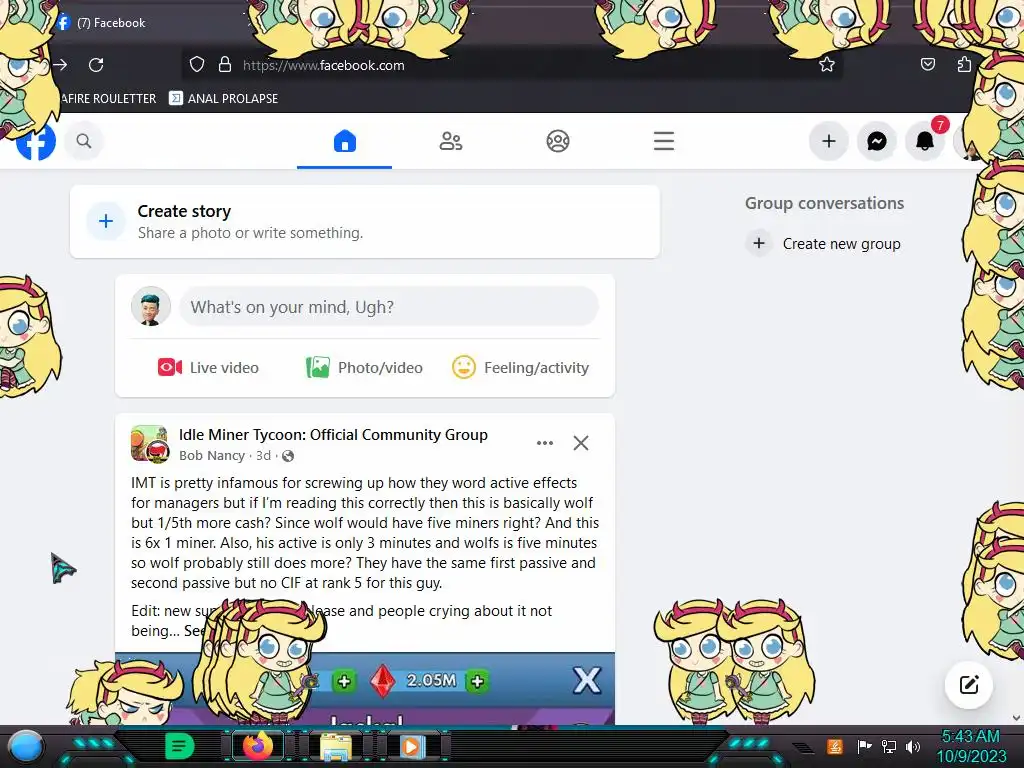Open browser extensions puzzle icon
Screen dimensions: 1024x768
point(964,64)
